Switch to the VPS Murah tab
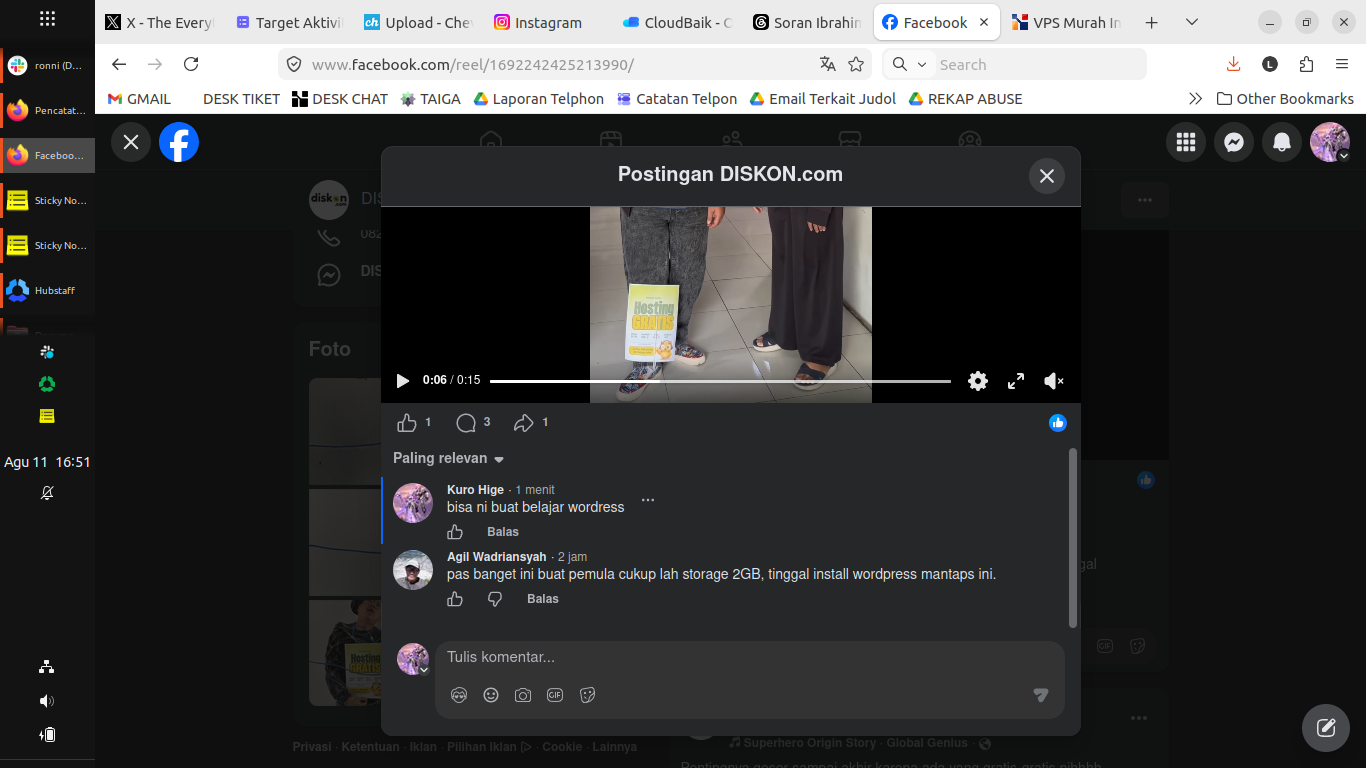 point(1067,22)
